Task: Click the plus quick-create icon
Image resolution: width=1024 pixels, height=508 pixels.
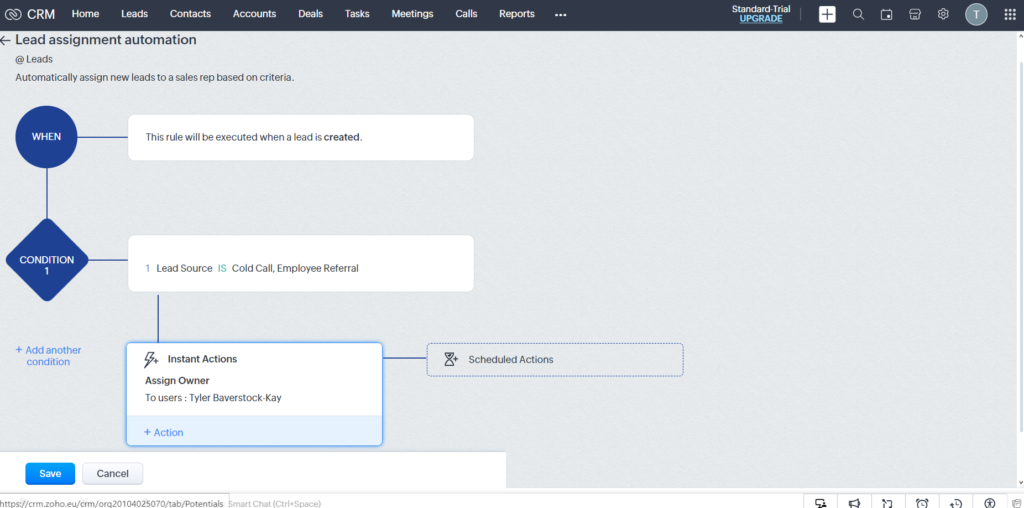Action: pos(827,14)
